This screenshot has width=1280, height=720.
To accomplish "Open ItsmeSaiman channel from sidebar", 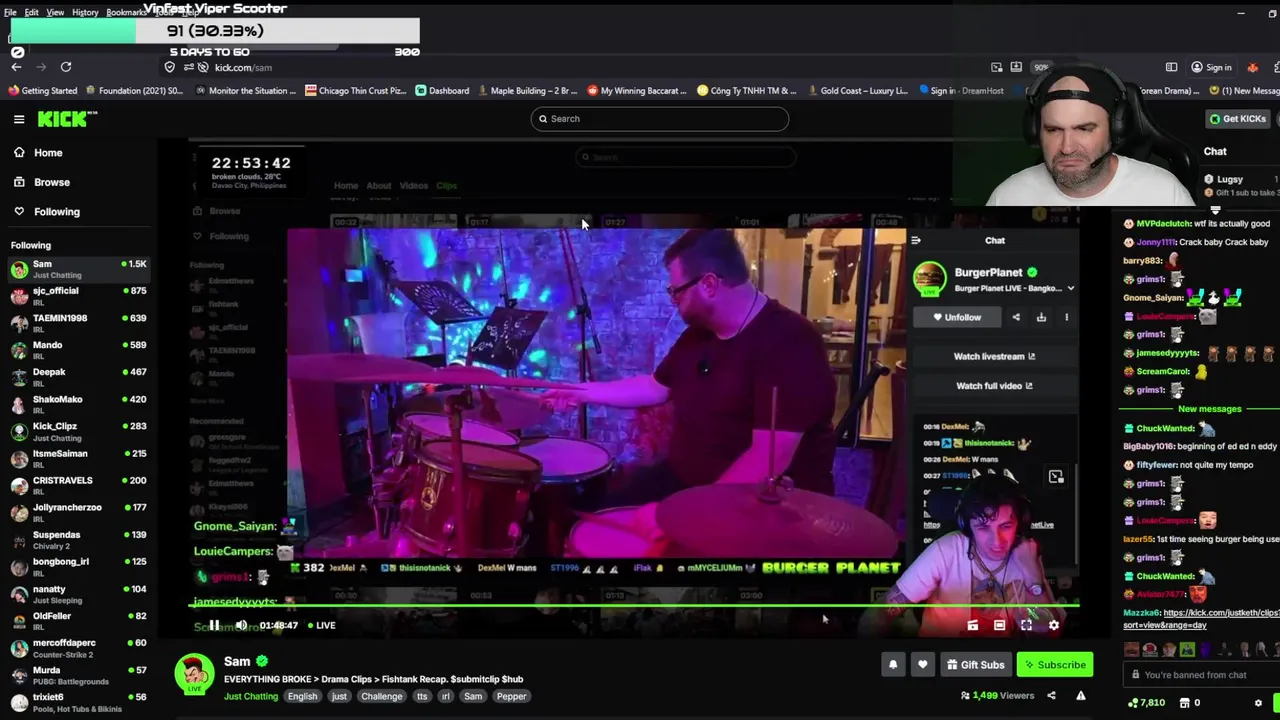I will click(x=78, y=458).
